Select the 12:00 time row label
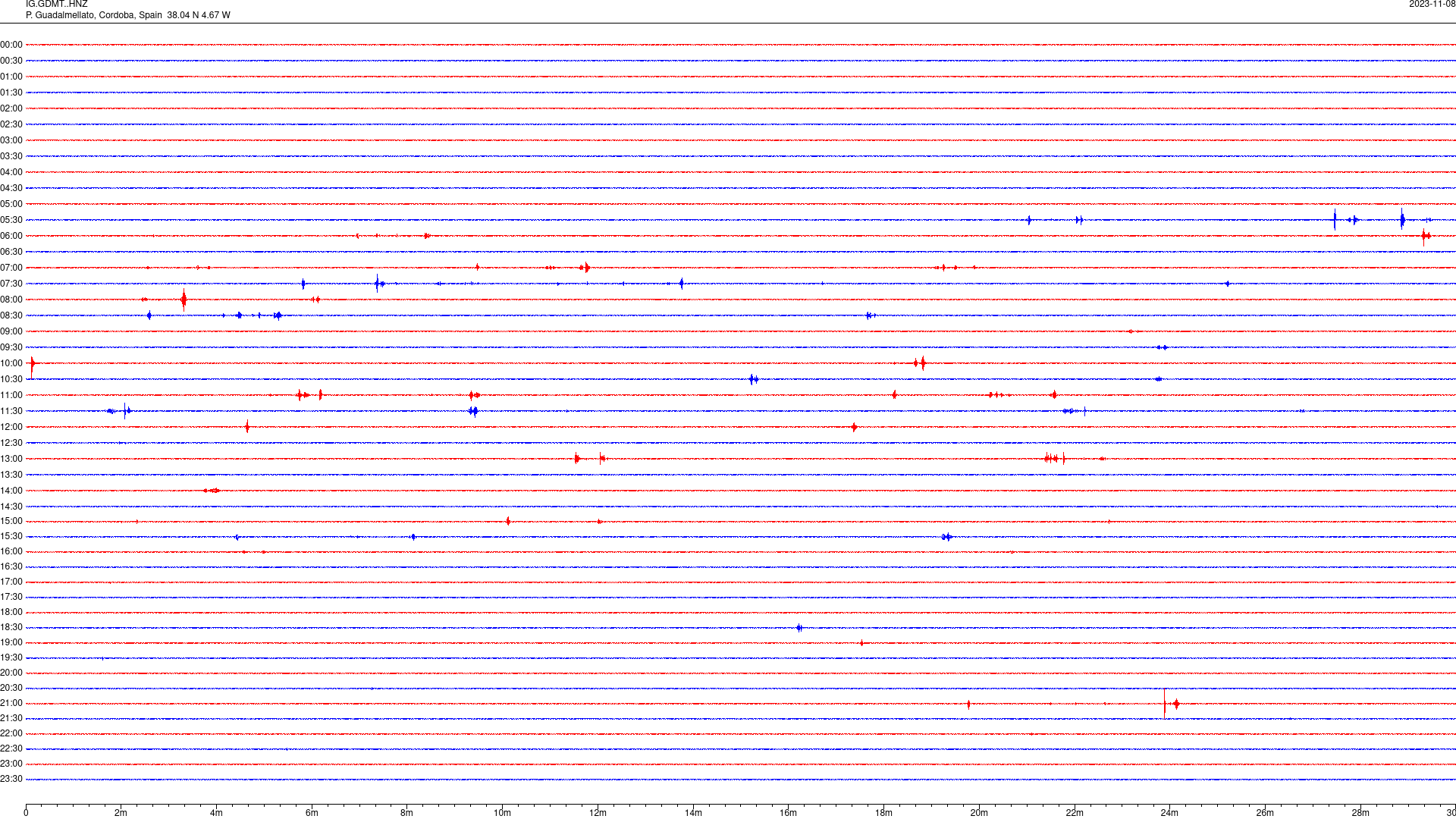 11,427
